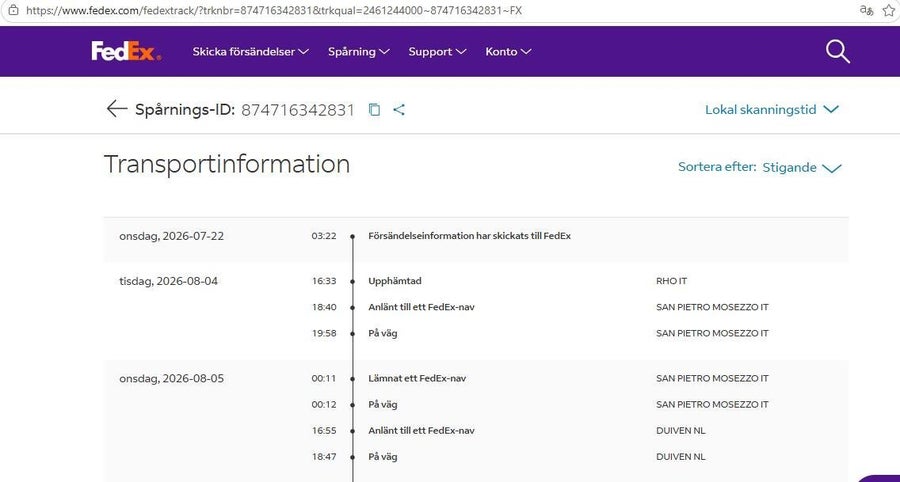Click the Sortera efter label

click(717, 167)
